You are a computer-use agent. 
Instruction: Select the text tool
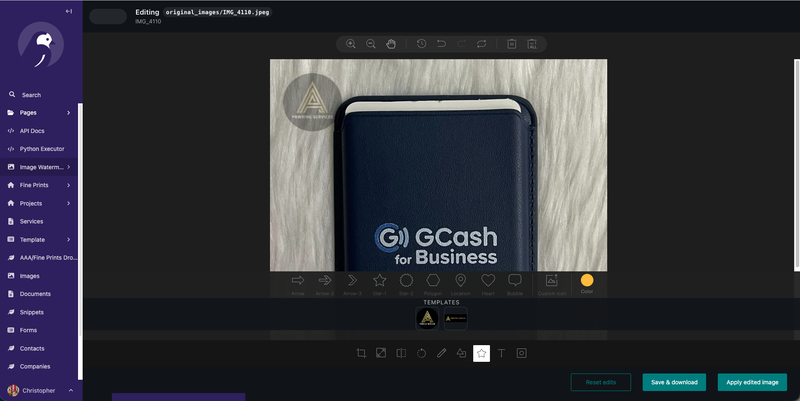[x=501, y=353]
